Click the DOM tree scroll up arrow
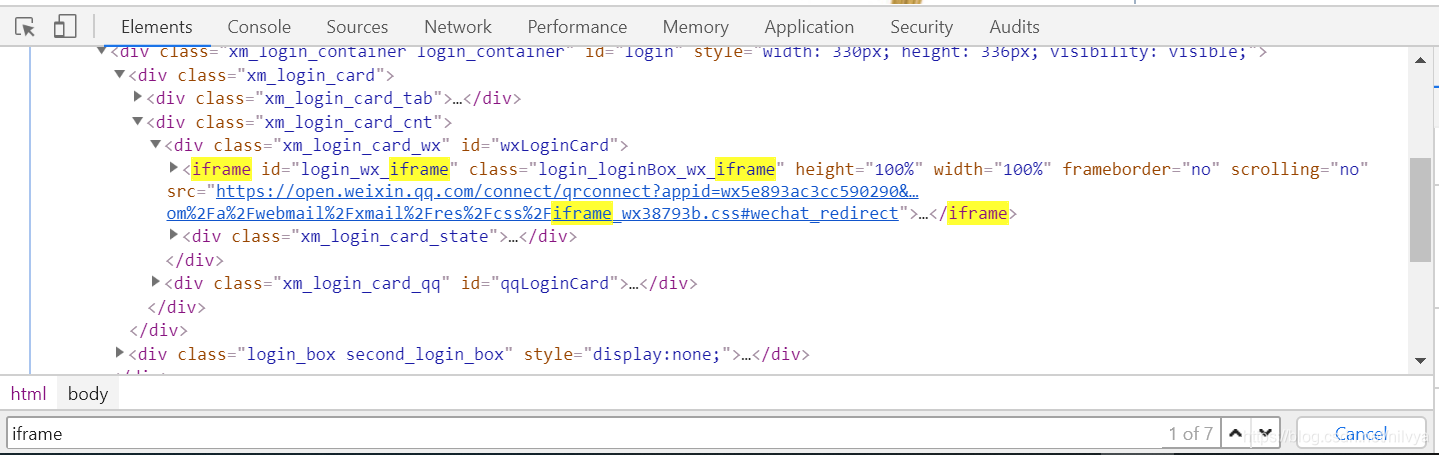Screen dimensions: 1439x455 coord(1420,62)
